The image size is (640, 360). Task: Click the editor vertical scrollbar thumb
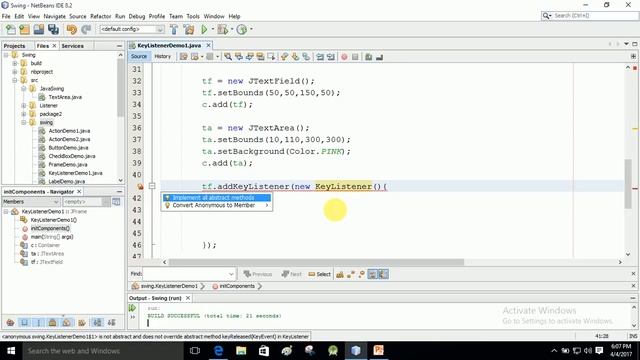pos(628,184)
